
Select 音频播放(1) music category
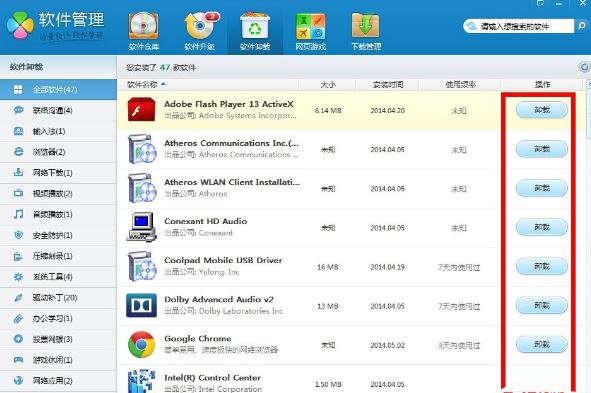click(58, 214)
